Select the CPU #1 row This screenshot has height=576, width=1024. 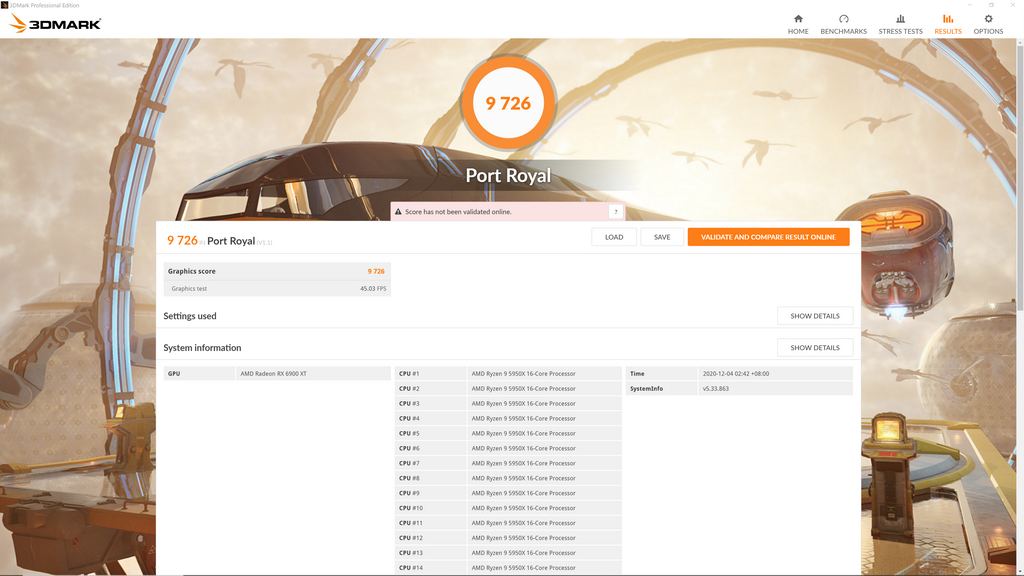coord(508,374)
